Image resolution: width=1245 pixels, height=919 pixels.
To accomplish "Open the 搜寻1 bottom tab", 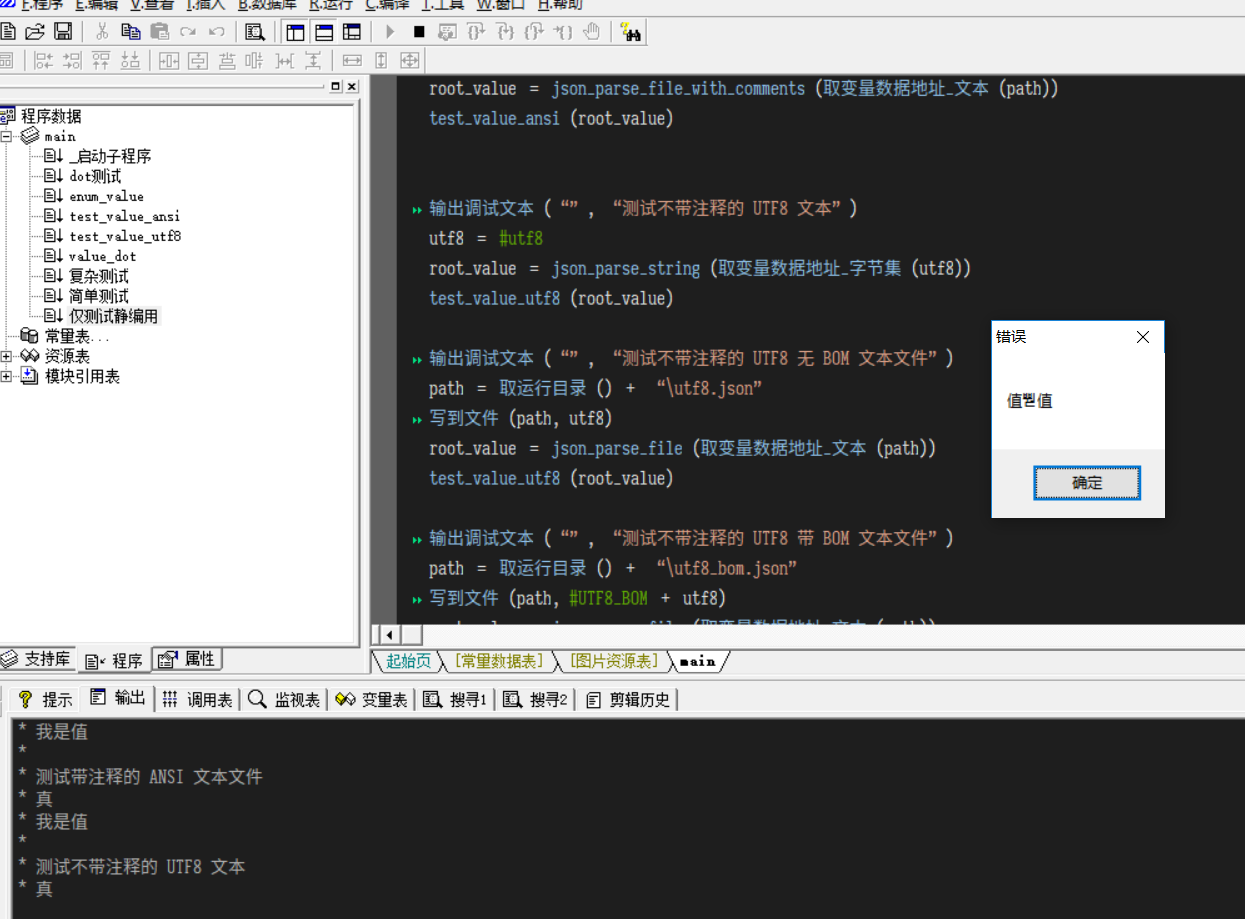I will point(455,699).
